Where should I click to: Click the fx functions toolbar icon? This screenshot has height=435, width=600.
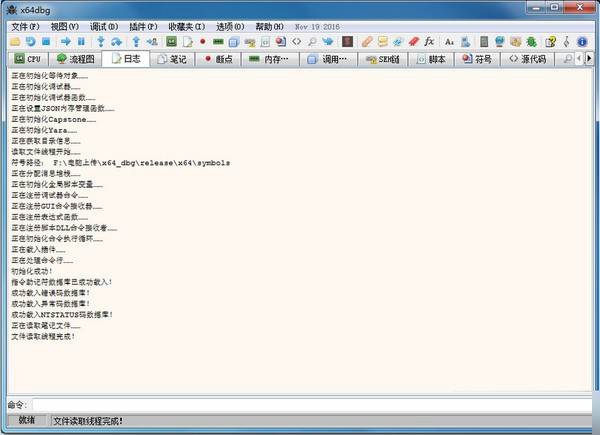(x=429, y=42)
